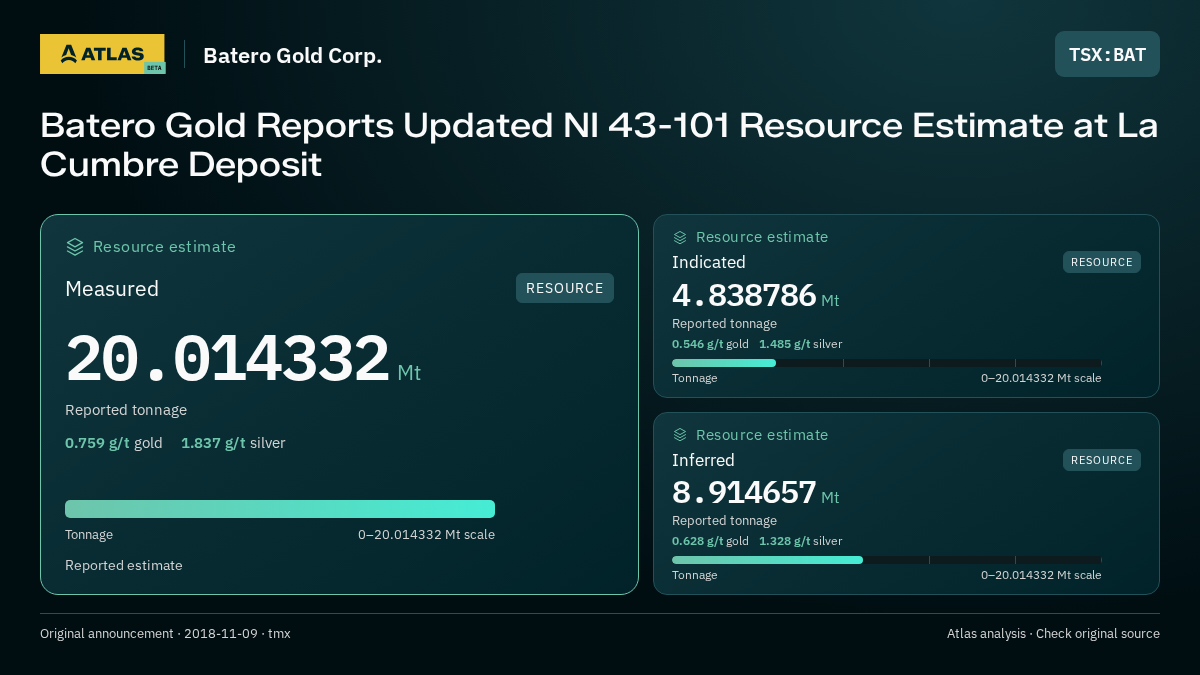Click the layers icon in Measured card
This screenshot has width=1200, height=675.
point(75,246)
